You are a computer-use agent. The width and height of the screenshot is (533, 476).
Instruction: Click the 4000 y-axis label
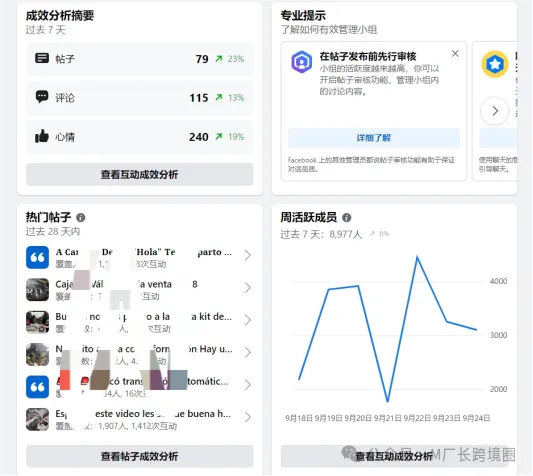(498, 281)
